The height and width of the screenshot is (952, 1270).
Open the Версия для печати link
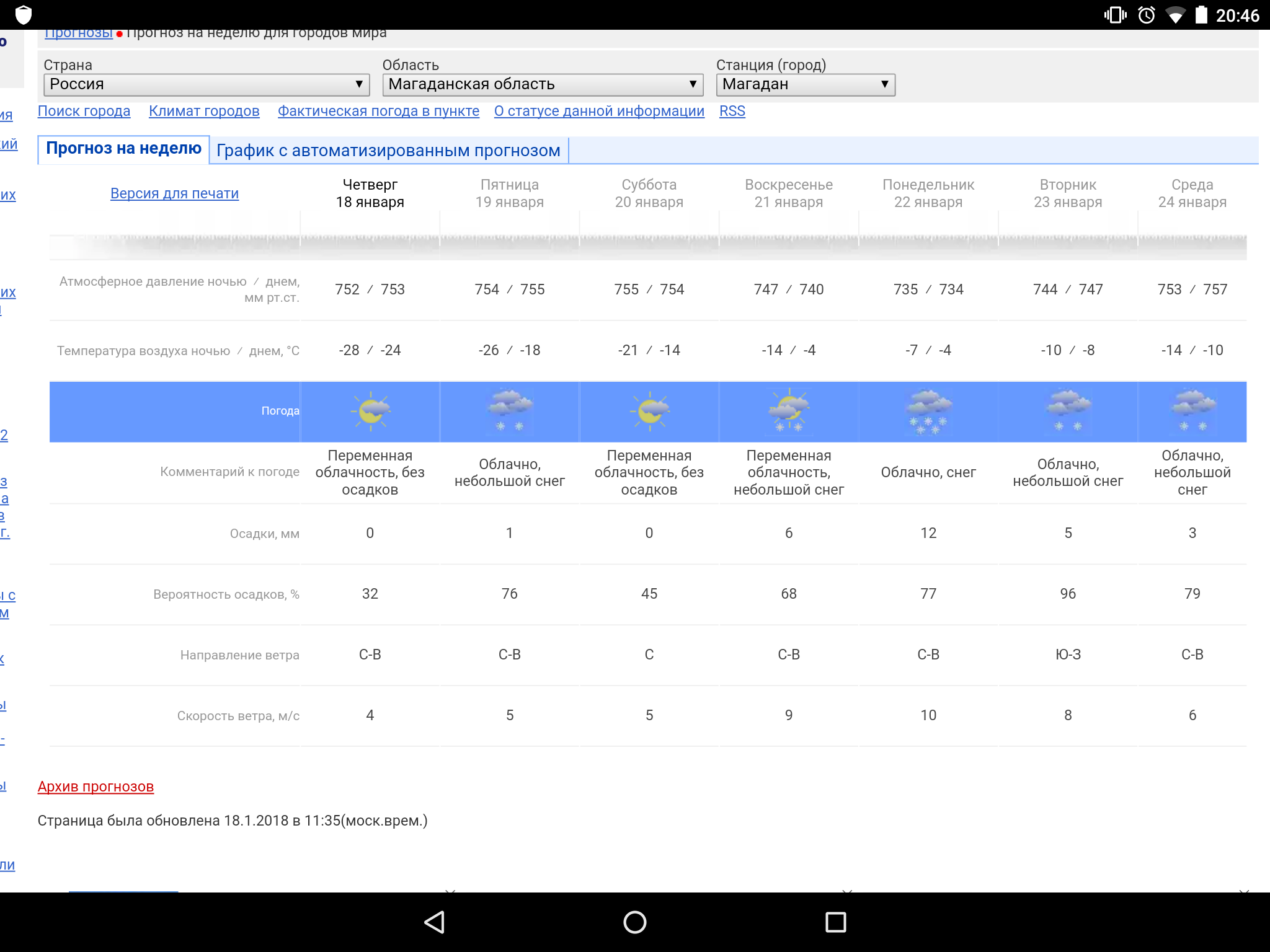click(174, 193)
